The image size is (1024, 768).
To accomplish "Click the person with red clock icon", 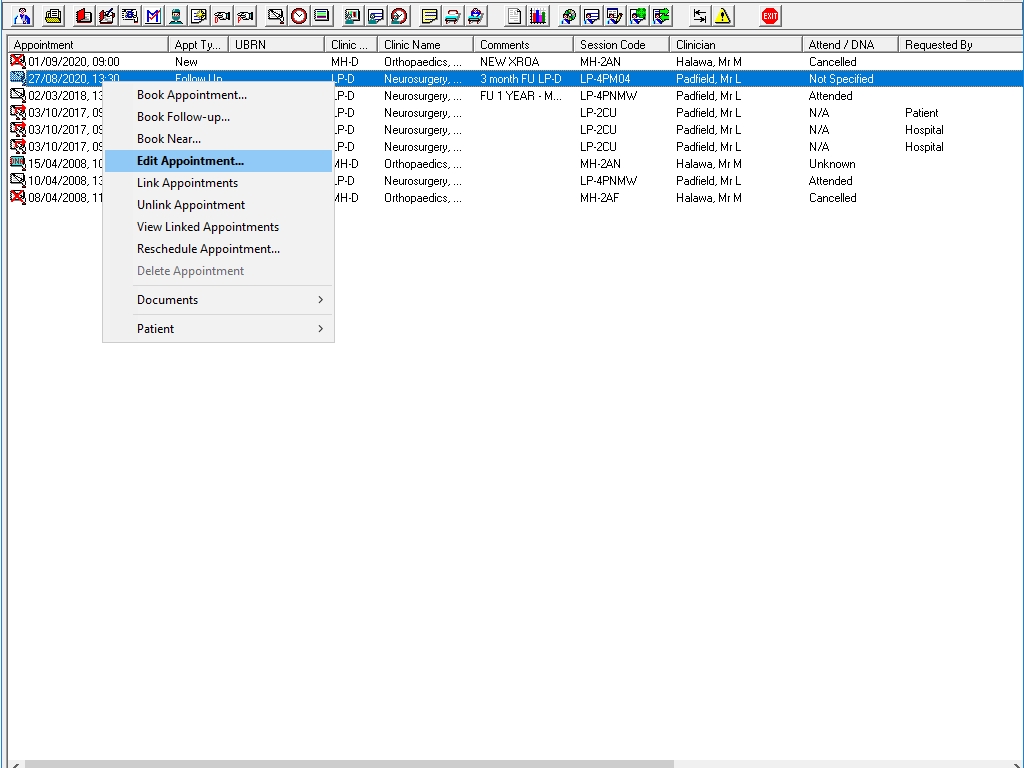I will tap(399, 16).
